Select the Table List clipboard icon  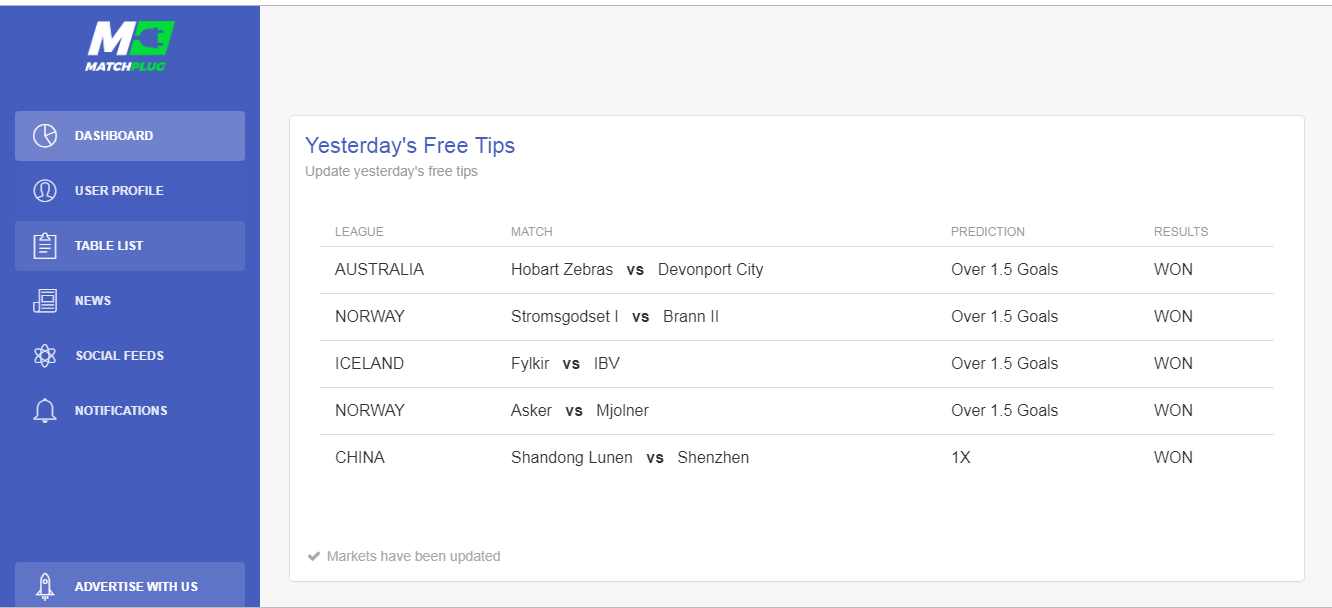click(x=45, y=246)
